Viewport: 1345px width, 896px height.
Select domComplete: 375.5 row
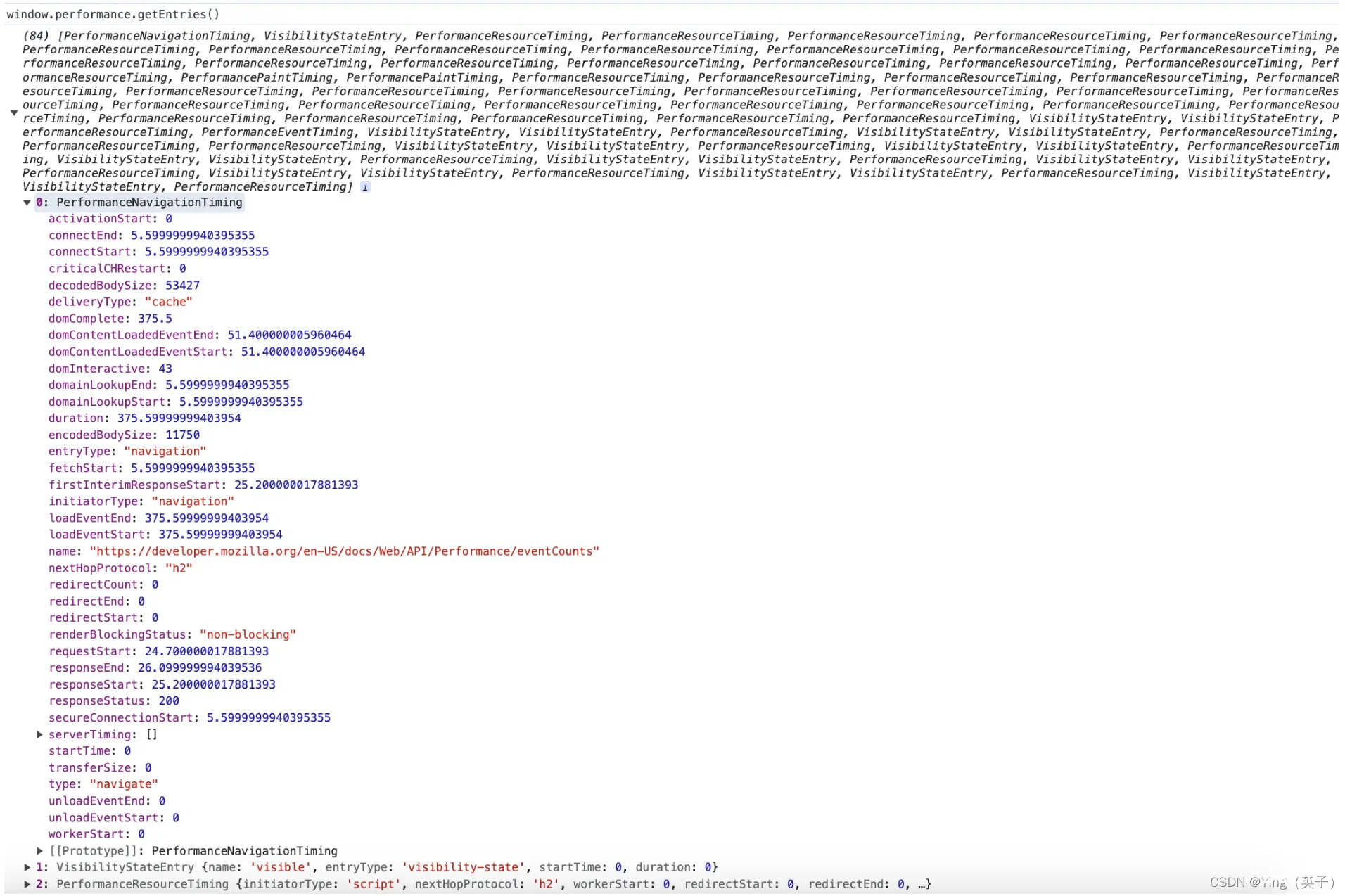coord(110,319)
